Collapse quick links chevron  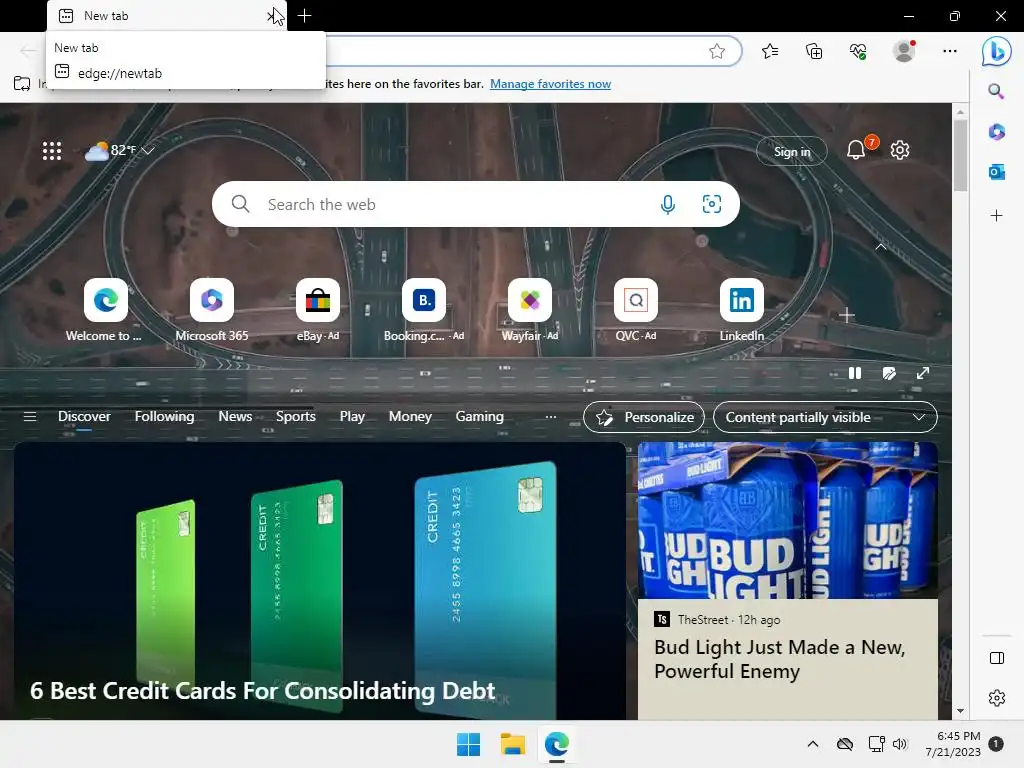pyautogui.click(x=880, y=247)
